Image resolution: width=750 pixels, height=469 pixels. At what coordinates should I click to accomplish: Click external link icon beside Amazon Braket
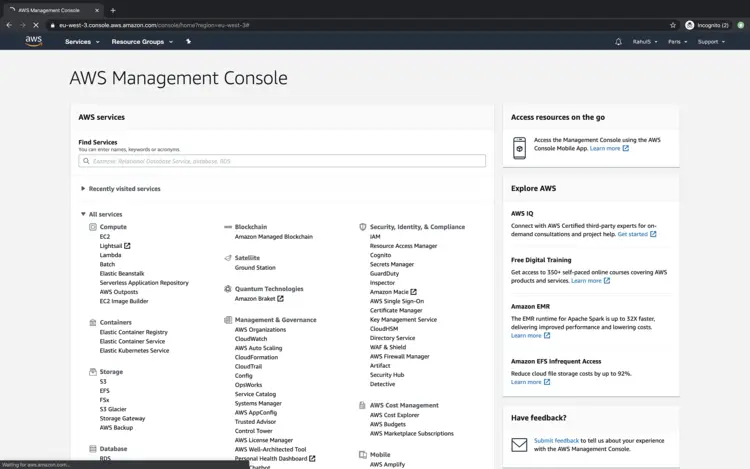280,298
